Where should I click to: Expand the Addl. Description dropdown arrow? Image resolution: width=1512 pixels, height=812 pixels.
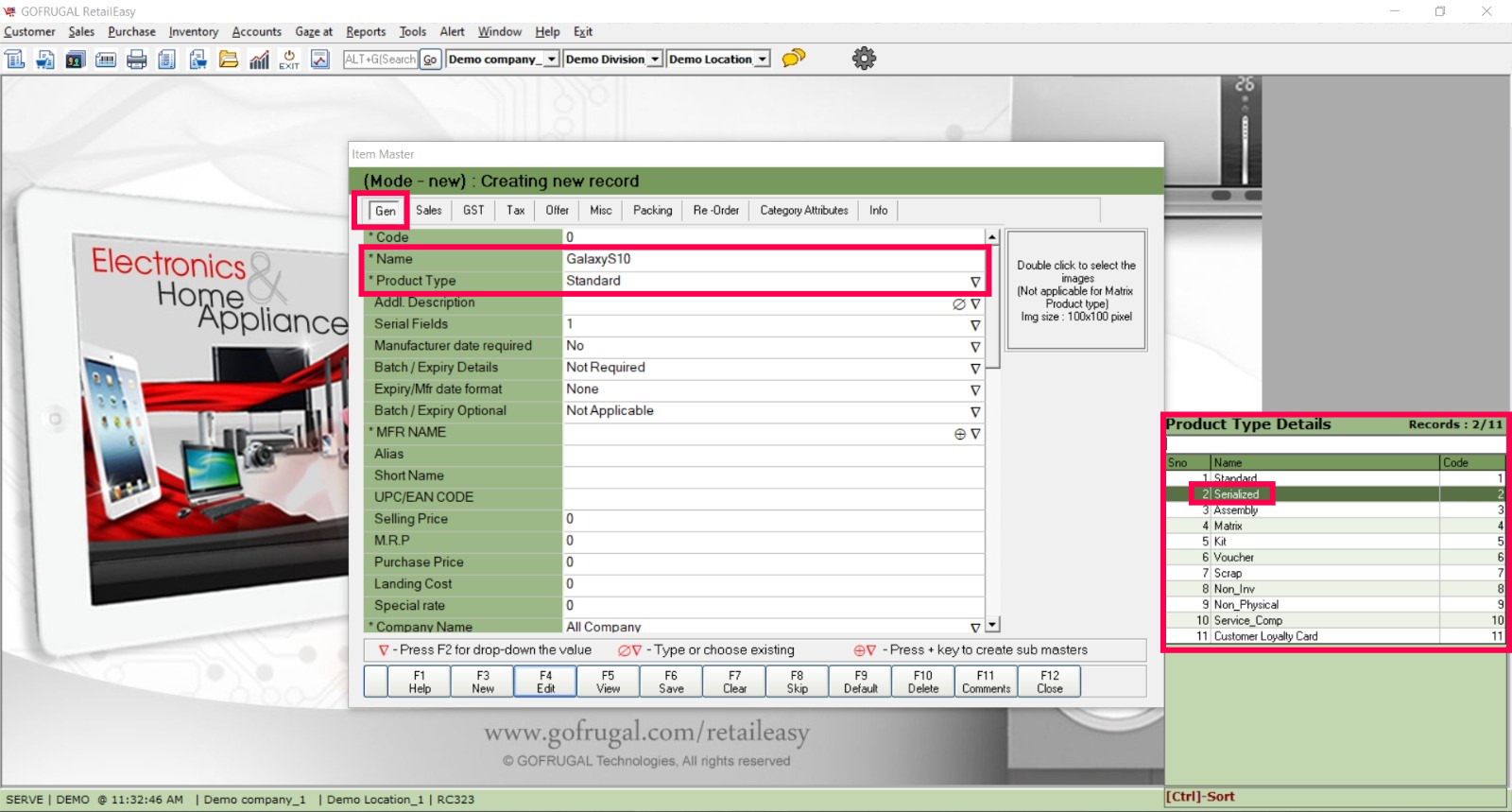[x=975, y=304]
